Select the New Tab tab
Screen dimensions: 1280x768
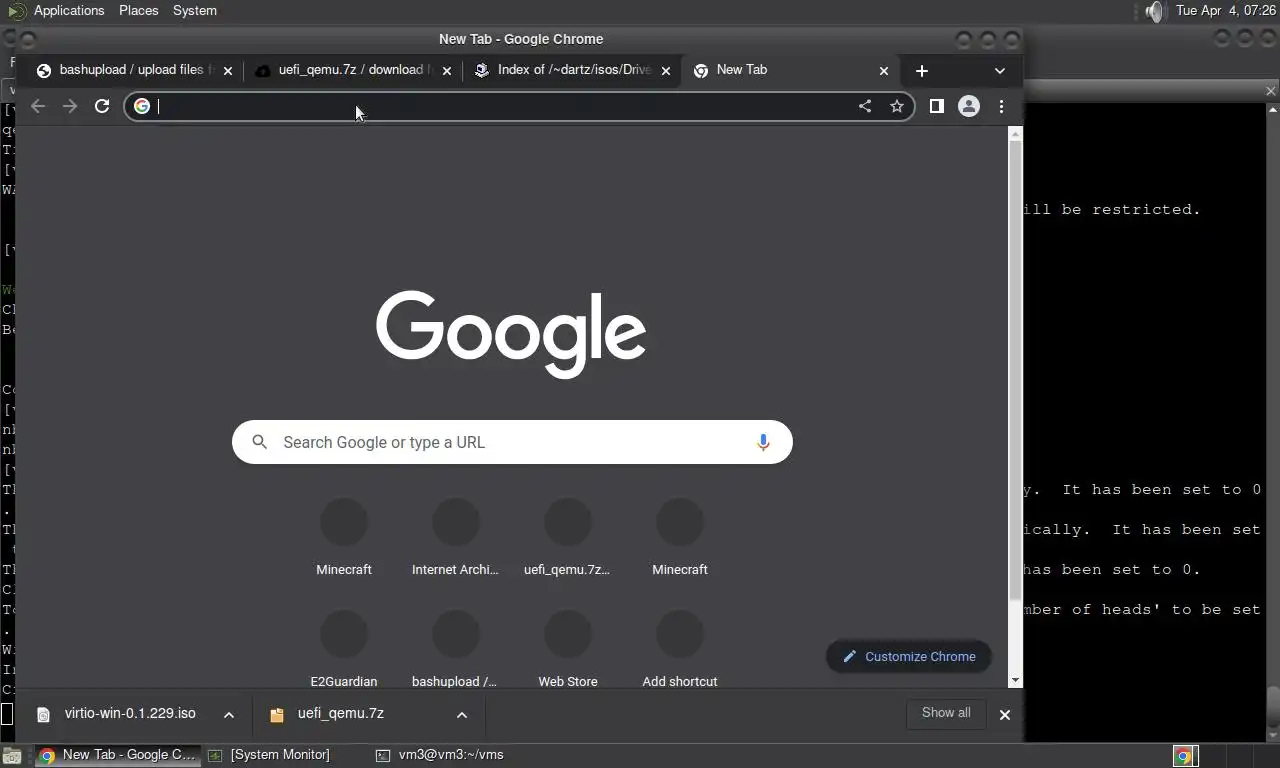coord(790,70)
